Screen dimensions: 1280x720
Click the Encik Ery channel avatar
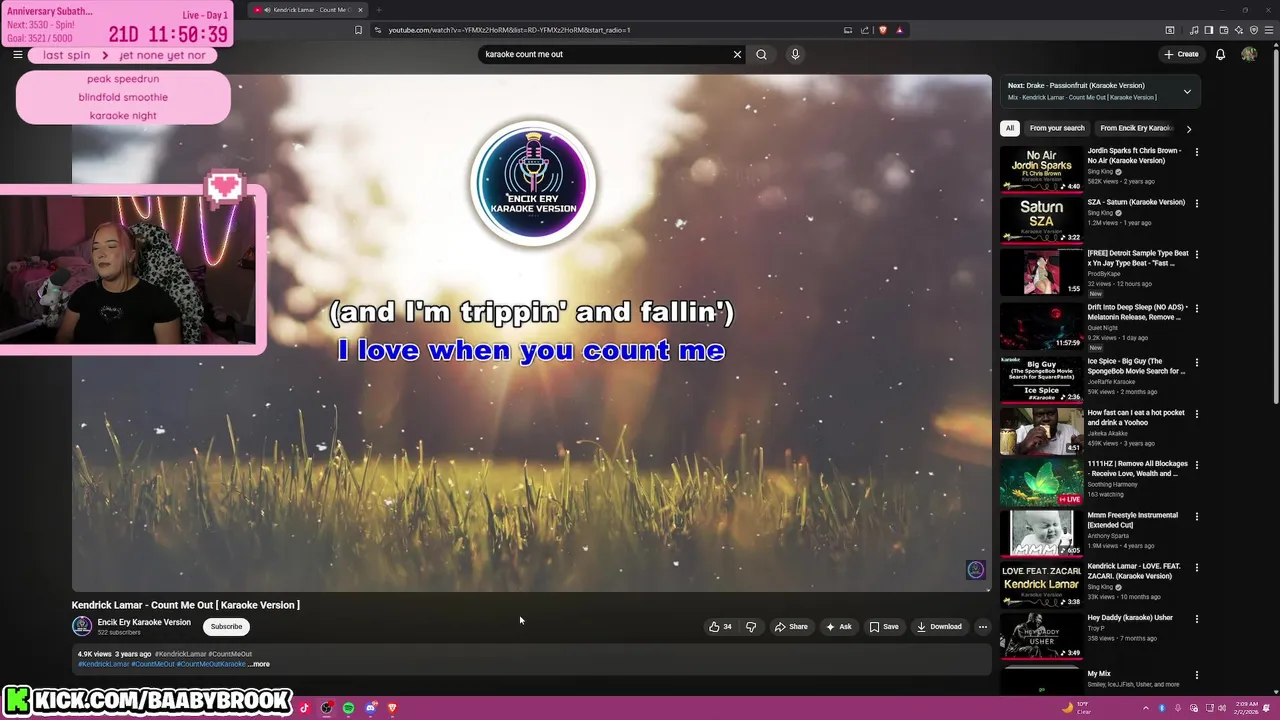click(82, 627)
